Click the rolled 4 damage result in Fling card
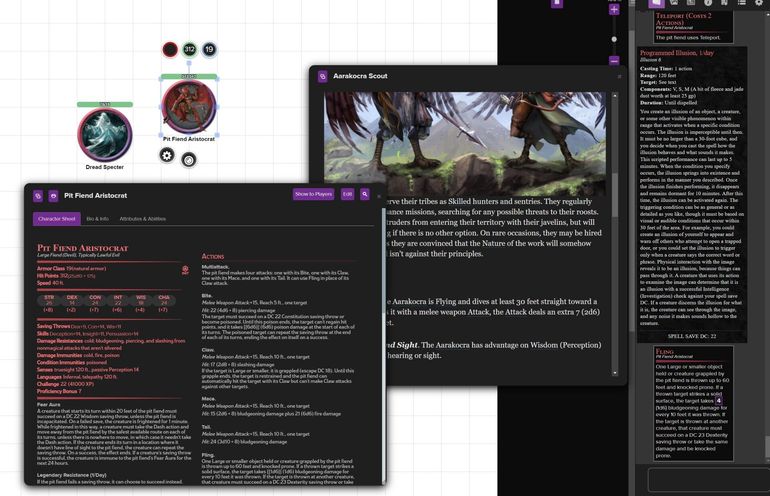 click(x=718, y=401)
